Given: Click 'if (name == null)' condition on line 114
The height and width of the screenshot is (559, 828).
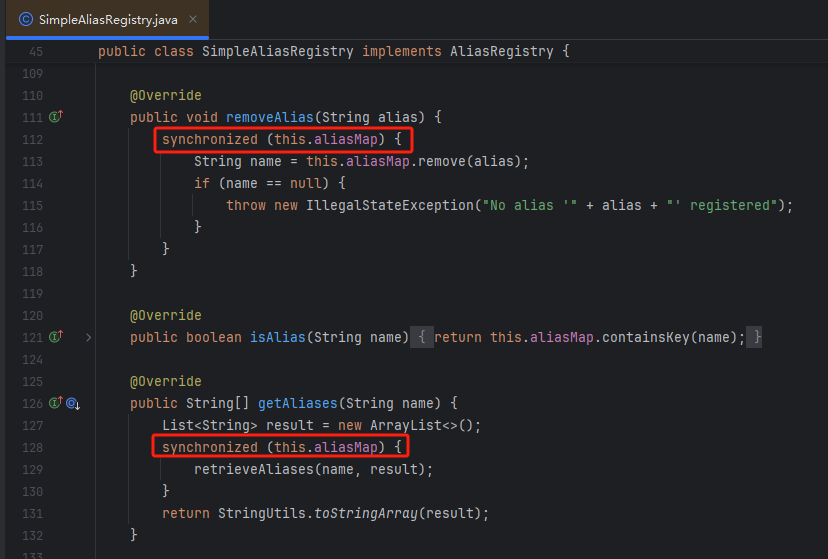Looking at the screenshot, I should [x=261, y=183].
